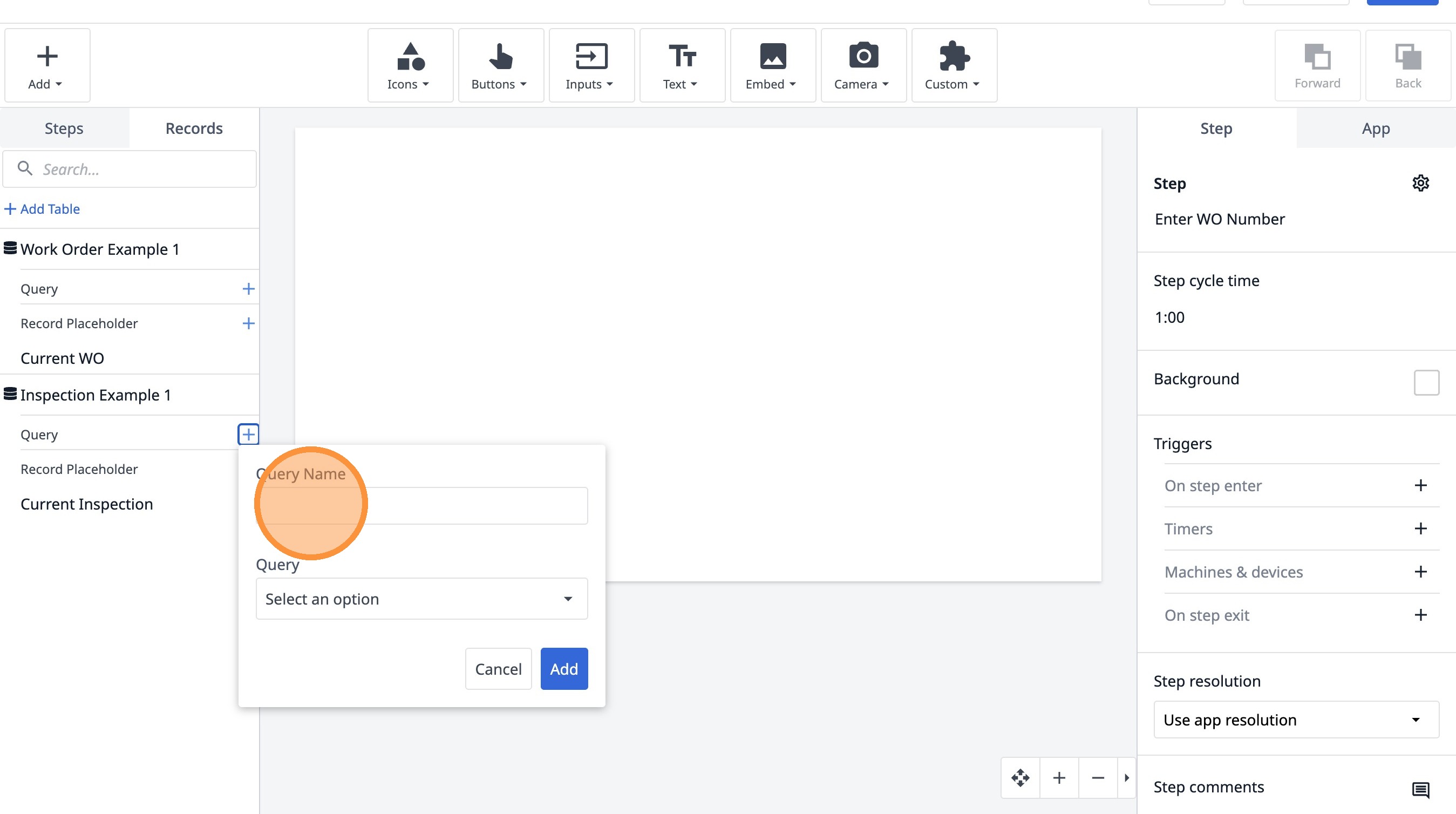Viewport: 1456px width, 814px height.
Task: Add query under Work Order Example 1
Action: coord(248,289)
